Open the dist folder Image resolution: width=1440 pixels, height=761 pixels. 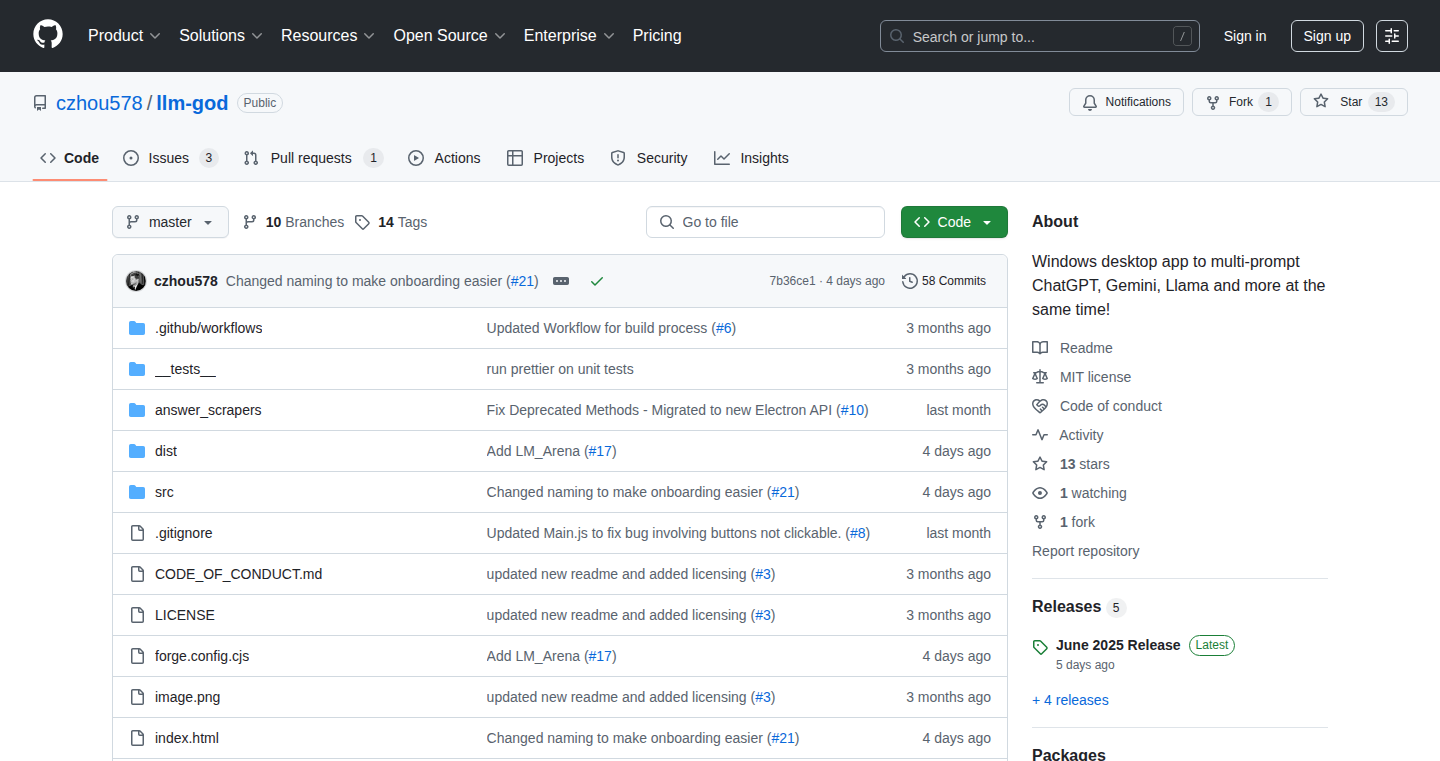(166, 451)
